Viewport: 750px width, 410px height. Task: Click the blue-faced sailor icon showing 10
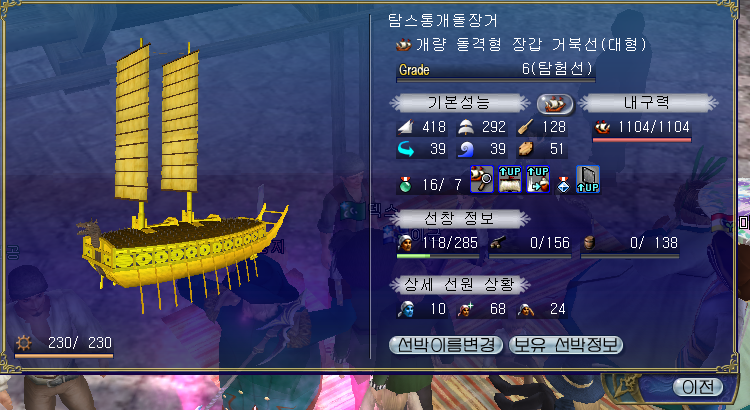[404, 310]
